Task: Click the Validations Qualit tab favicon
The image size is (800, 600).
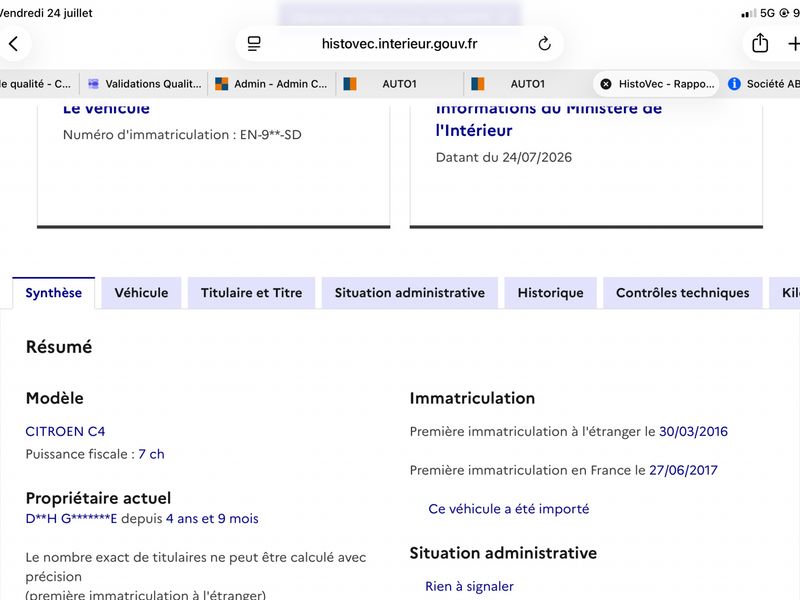Action: (x=93, y=84)
